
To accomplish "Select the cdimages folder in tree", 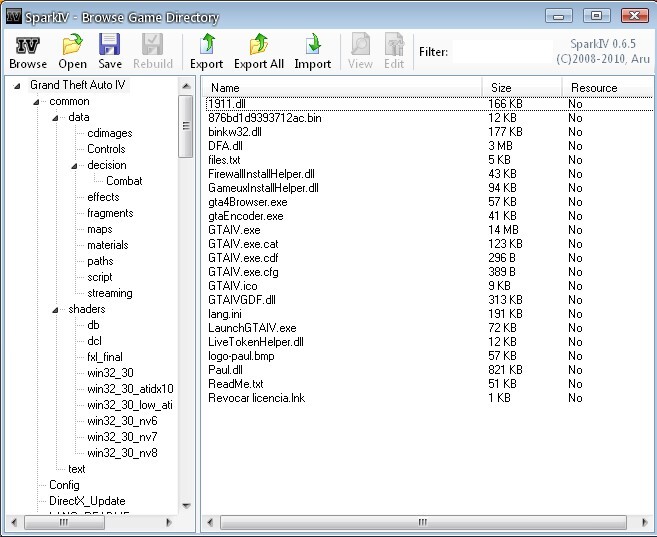I will 110,133.
